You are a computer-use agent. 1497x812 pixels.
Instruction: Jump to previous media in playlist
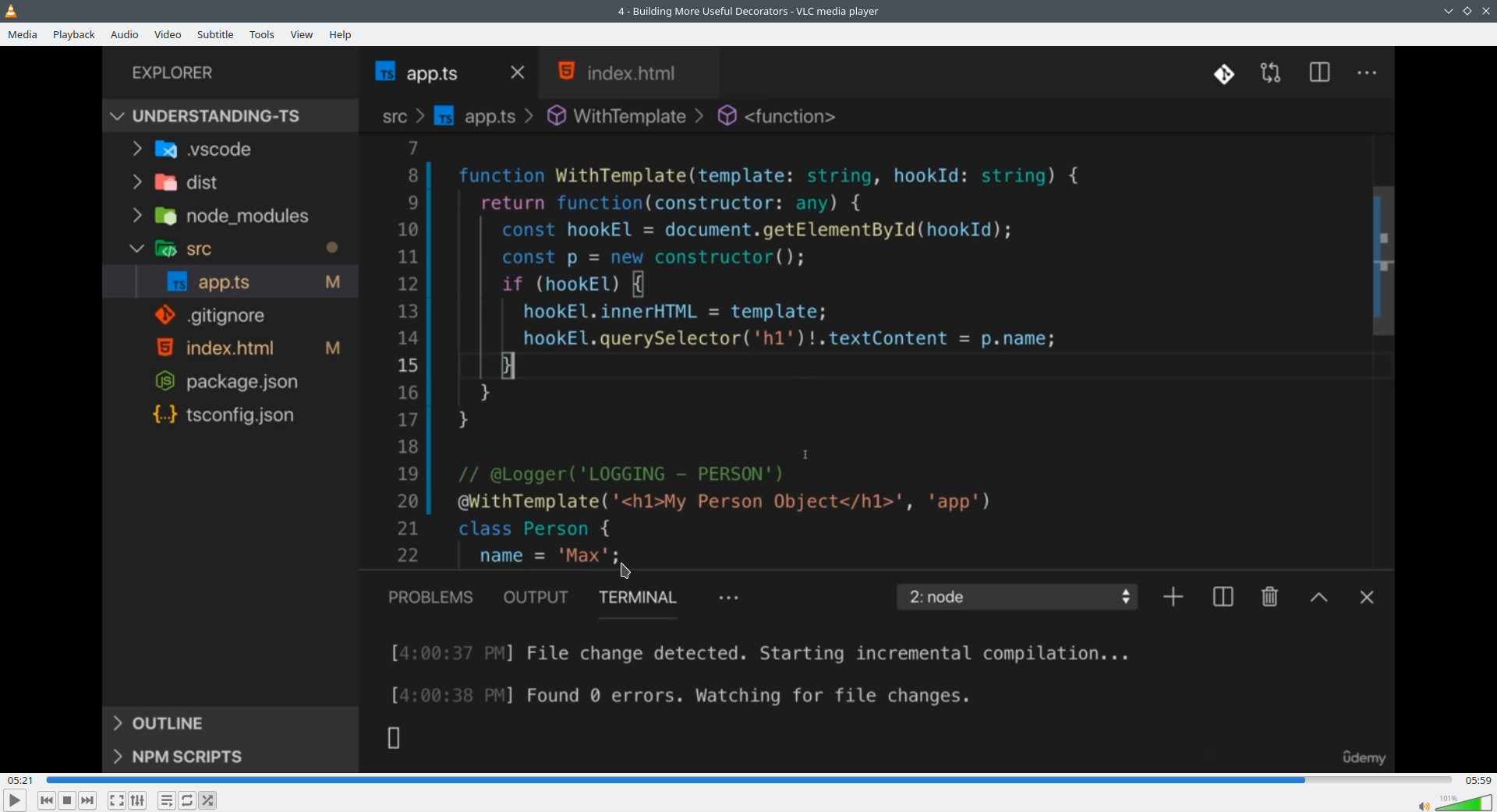point(47,800)
